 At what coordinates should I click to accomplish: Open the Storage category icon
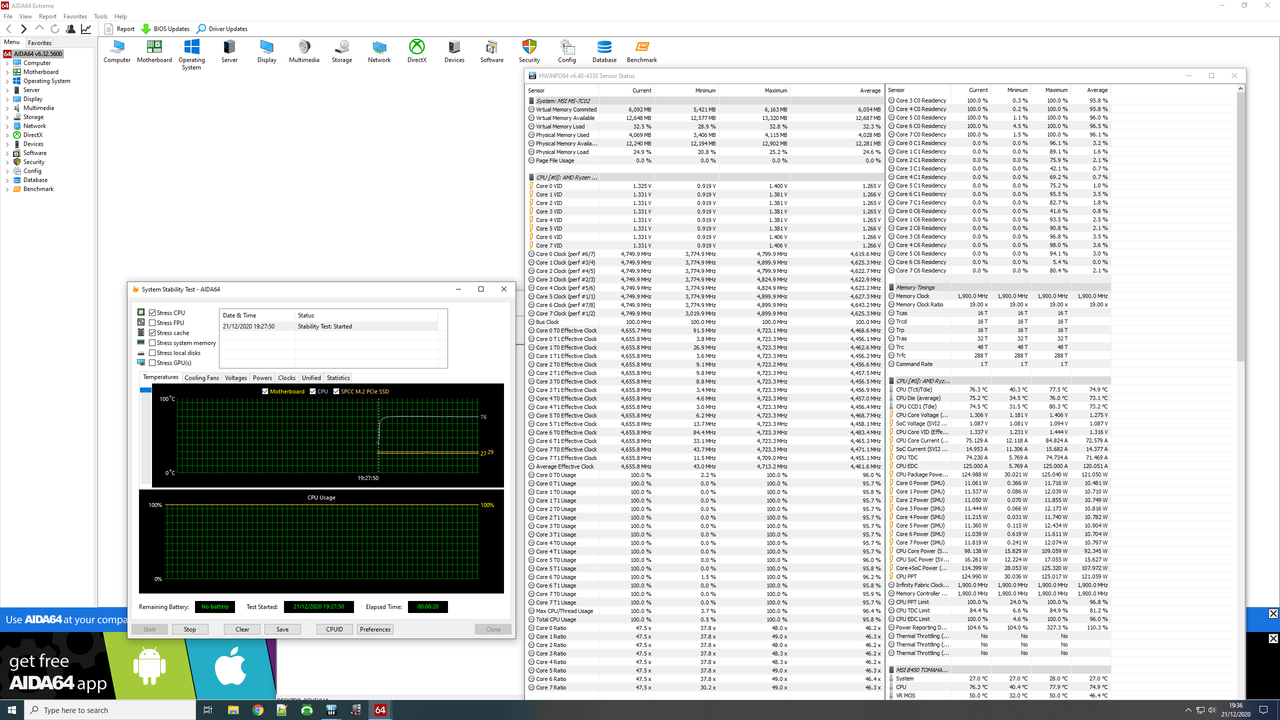pos(342,51)
